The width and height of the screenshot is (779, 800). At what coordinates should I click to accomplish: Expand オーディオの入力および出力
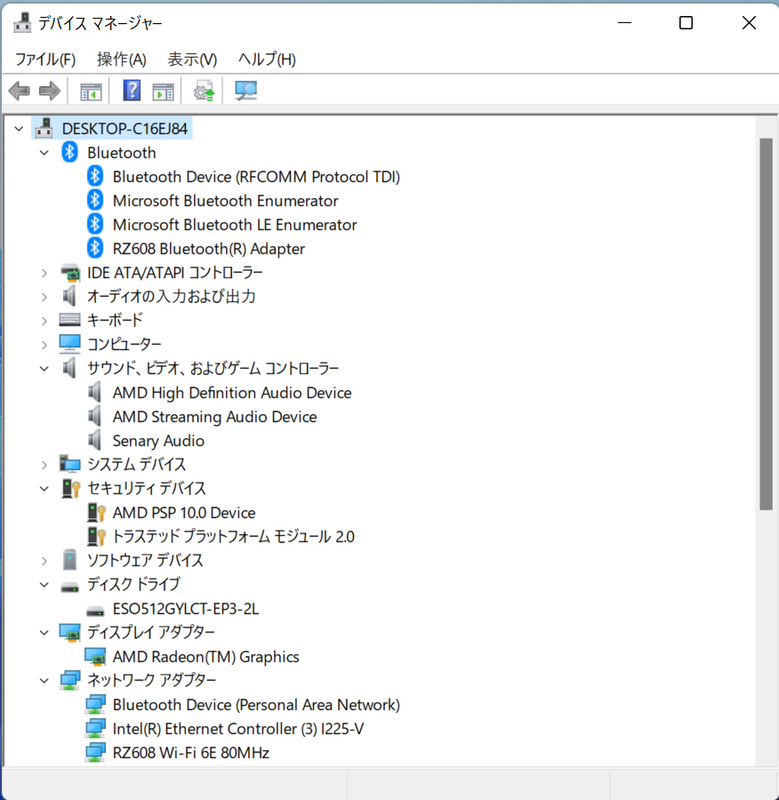point(44,296)
